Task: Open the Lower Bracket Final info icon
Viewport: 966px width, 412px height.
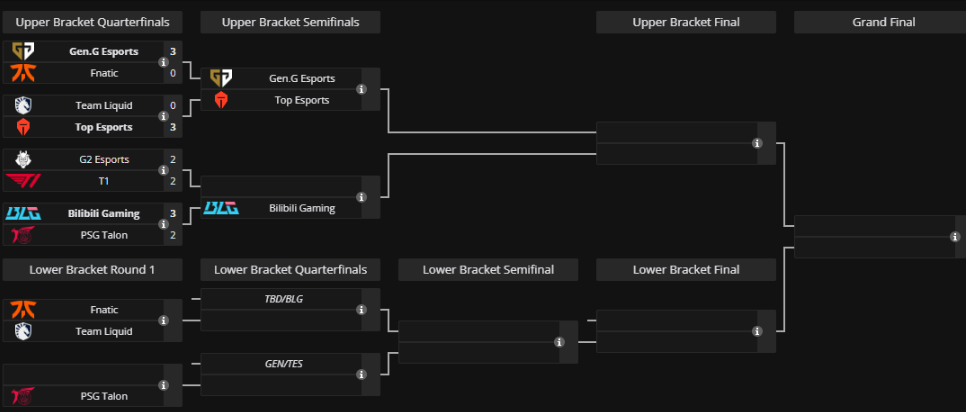Action: tap(757, 331)
